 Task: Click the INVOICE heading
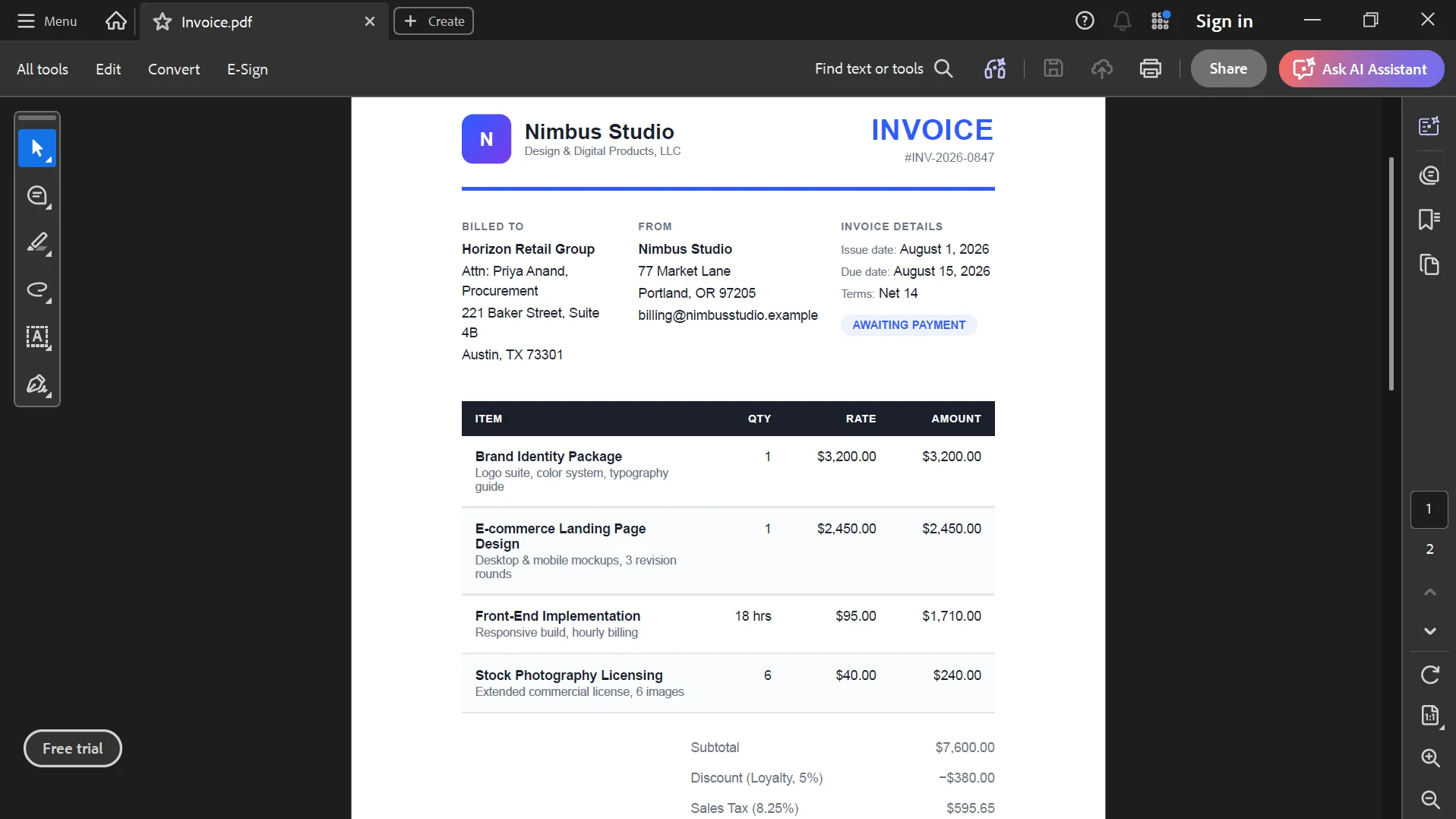pyautogui.click(x=932, y=130)
